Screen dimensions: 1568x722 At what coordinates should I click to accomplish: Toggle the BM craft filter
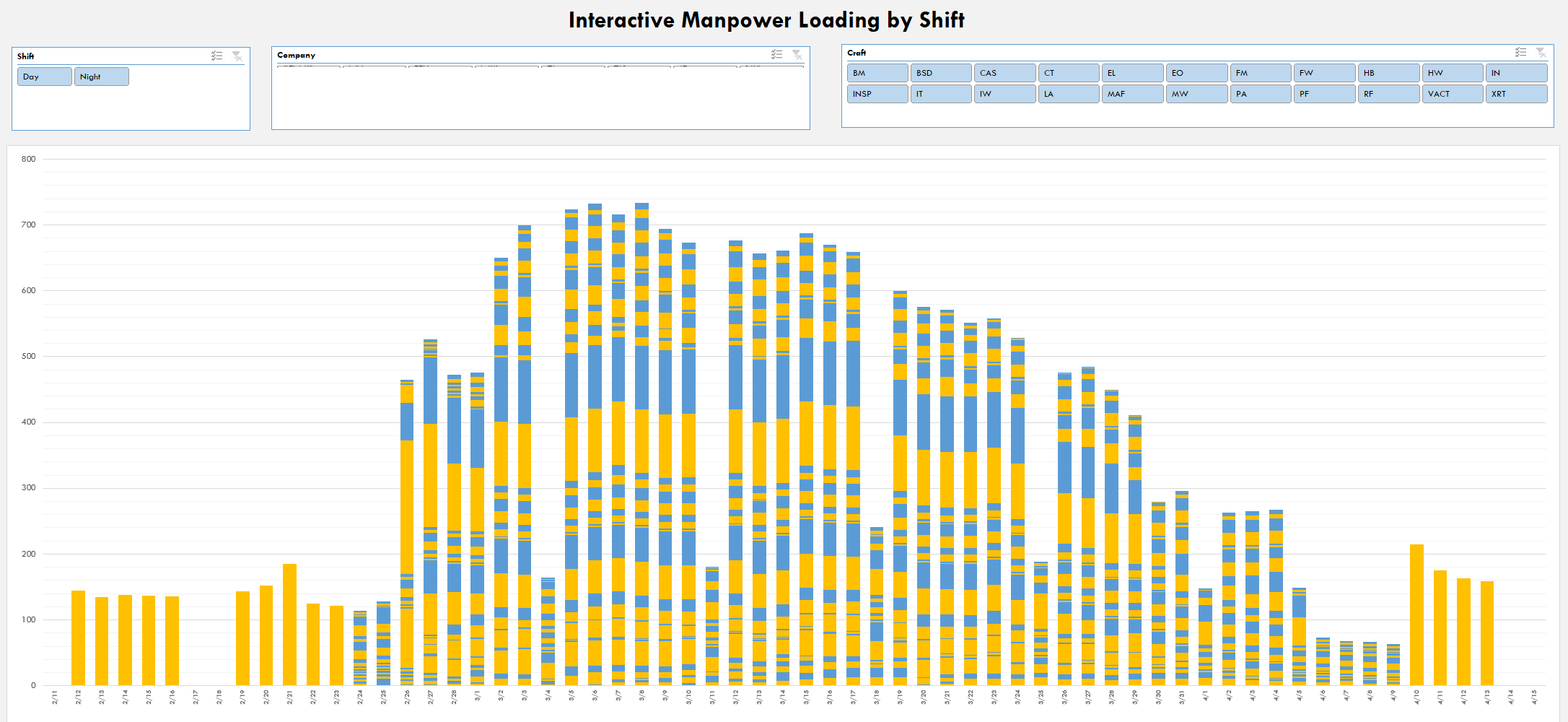[877, 73]
